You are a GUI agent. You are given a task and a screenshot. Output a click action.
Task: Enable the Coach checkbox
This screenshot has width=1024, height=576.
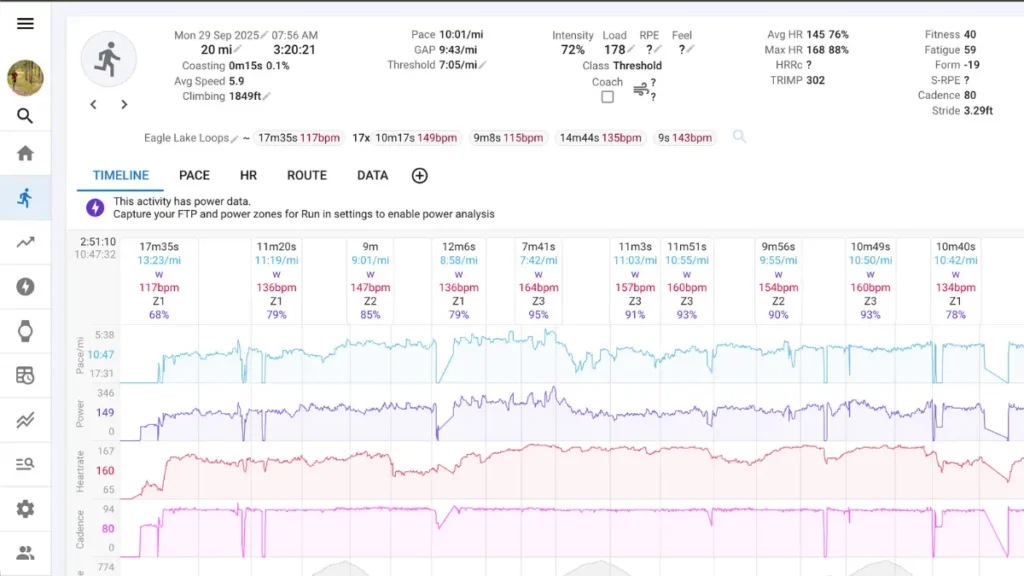click(608, 96)
